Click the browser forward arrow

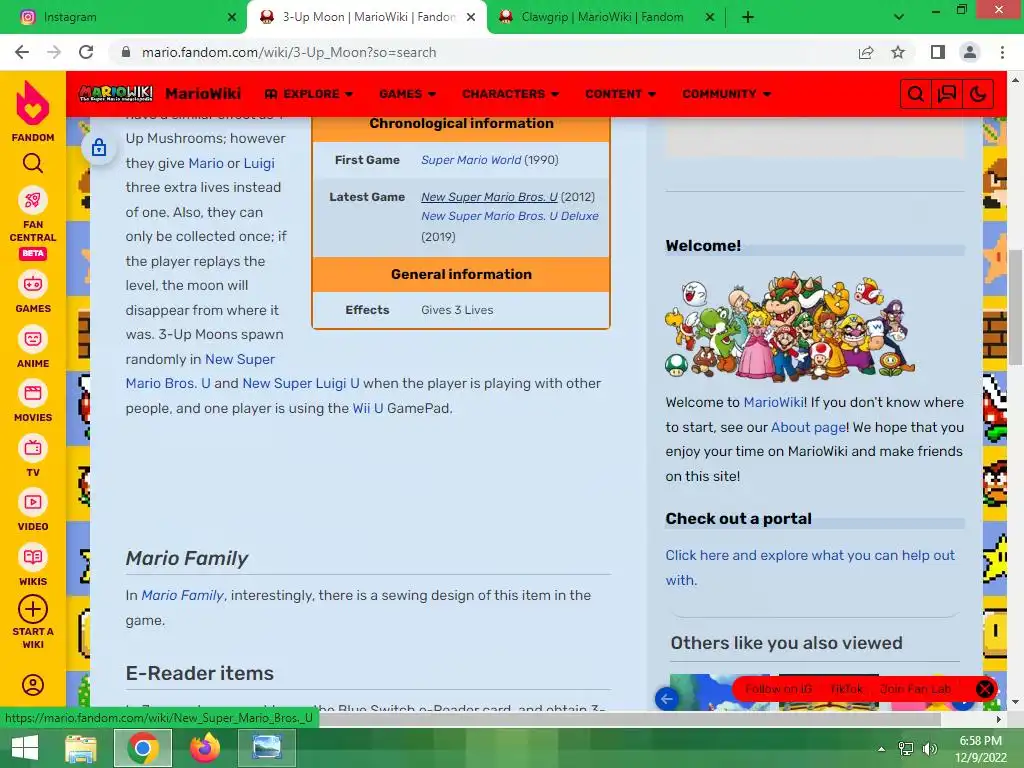(54, 52)
